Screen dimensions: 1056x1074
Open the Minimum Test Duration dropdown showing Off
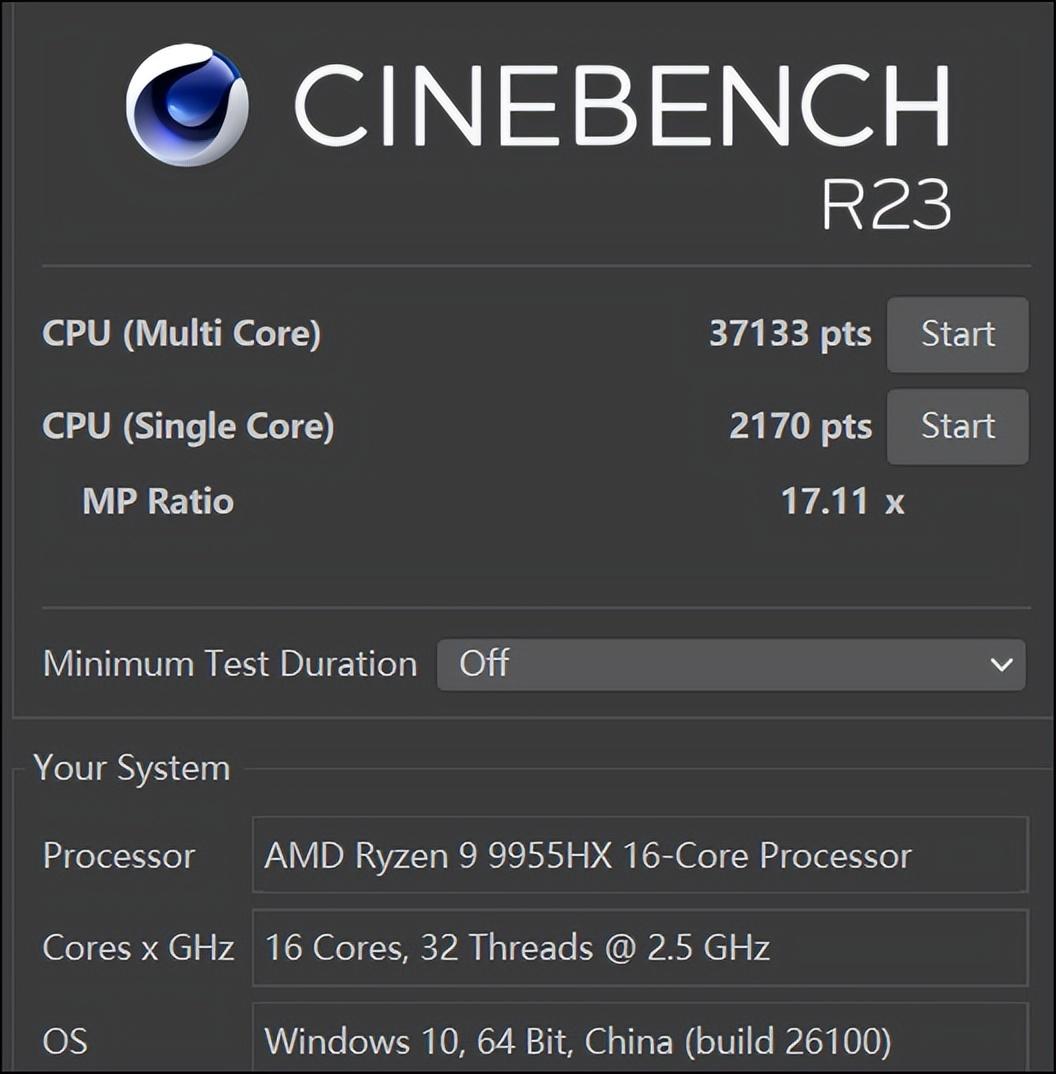730,664
